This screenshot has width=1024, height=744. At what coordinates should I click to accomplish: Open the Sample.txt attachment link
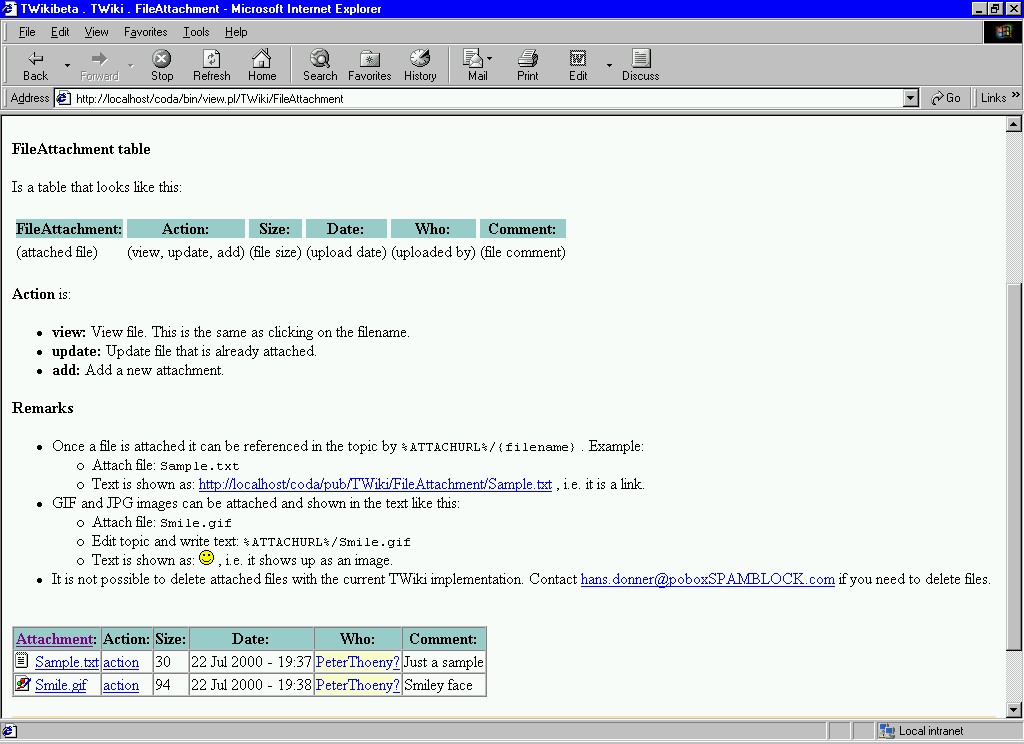[x=66, y=662]
